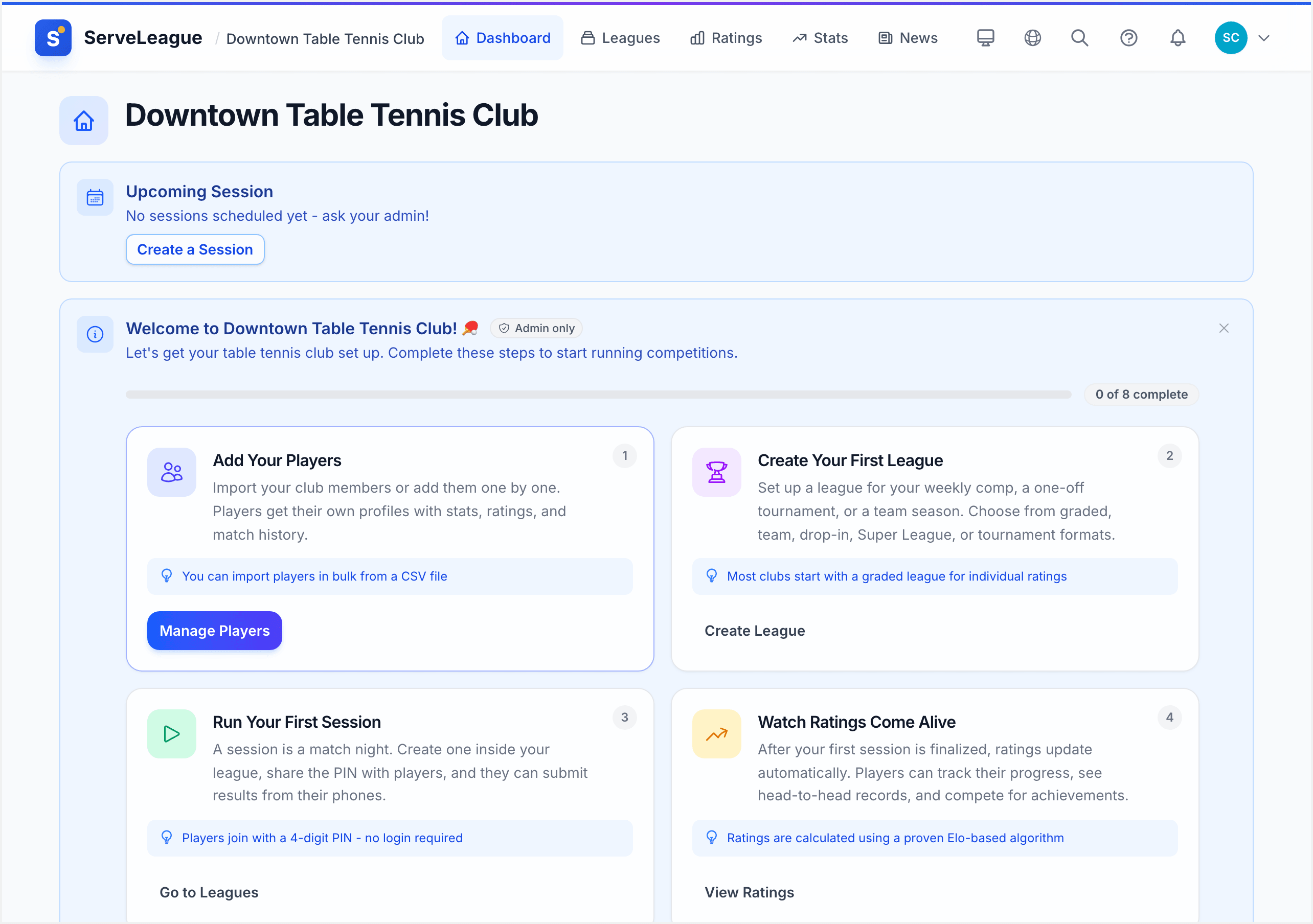Open the Leagues tab
This screenshot has height=924, width=1313.
(621, 38)
